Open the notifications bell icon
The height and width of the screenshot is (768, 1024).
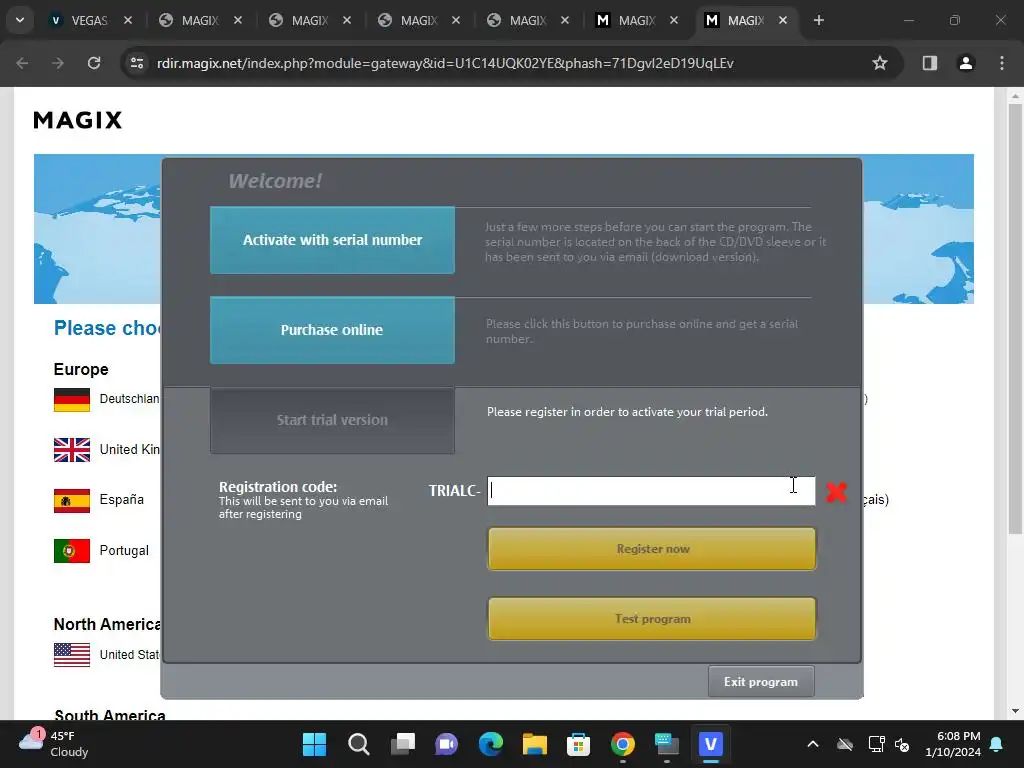pos(997,744)
